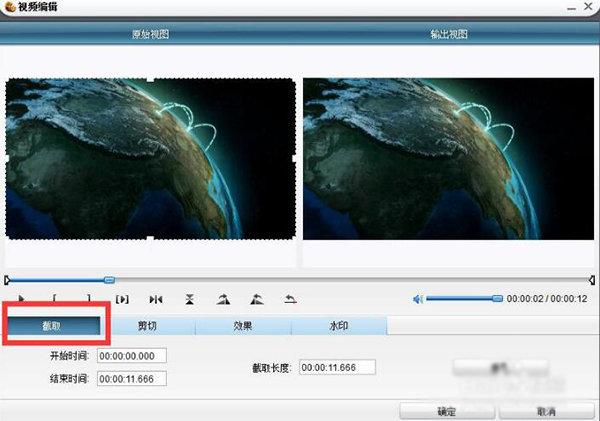This screenshot has width=600, height=421.
Task: Click the 截取长度 input field
Action: click(337, 367)
